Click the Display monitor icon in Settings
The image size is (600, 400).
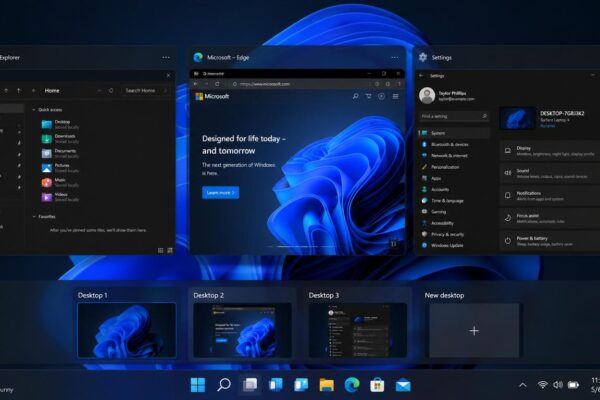coord(508,151)
